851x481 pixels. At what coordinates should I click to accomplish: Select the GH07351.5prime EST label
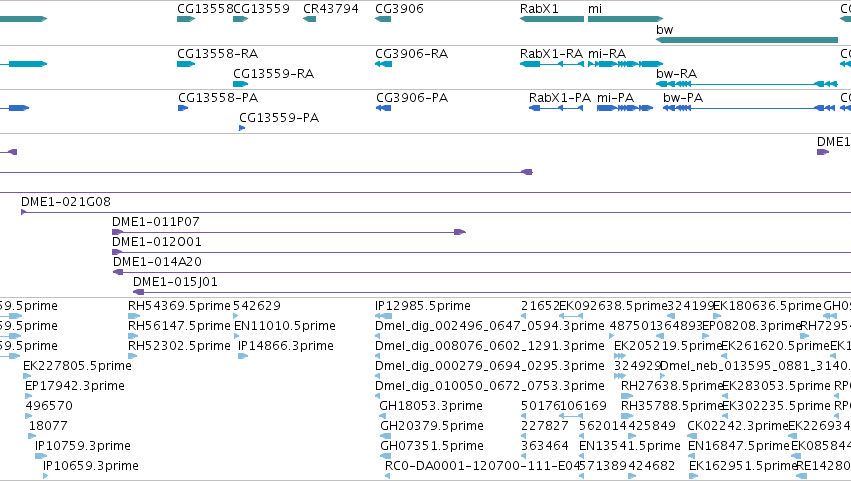click(x=432, y=447)
